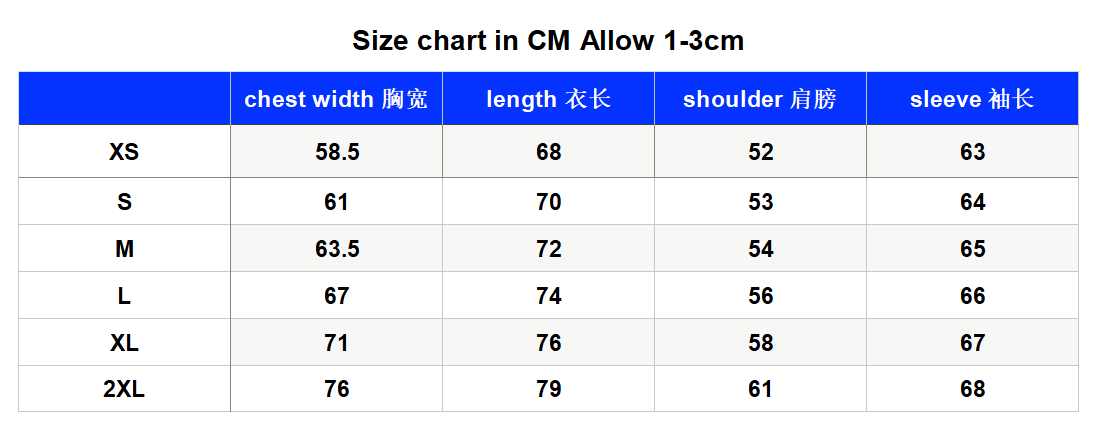Select the 2XL size row label
1106x425 pixels.
pyautogui.click(x=124, y=389)
